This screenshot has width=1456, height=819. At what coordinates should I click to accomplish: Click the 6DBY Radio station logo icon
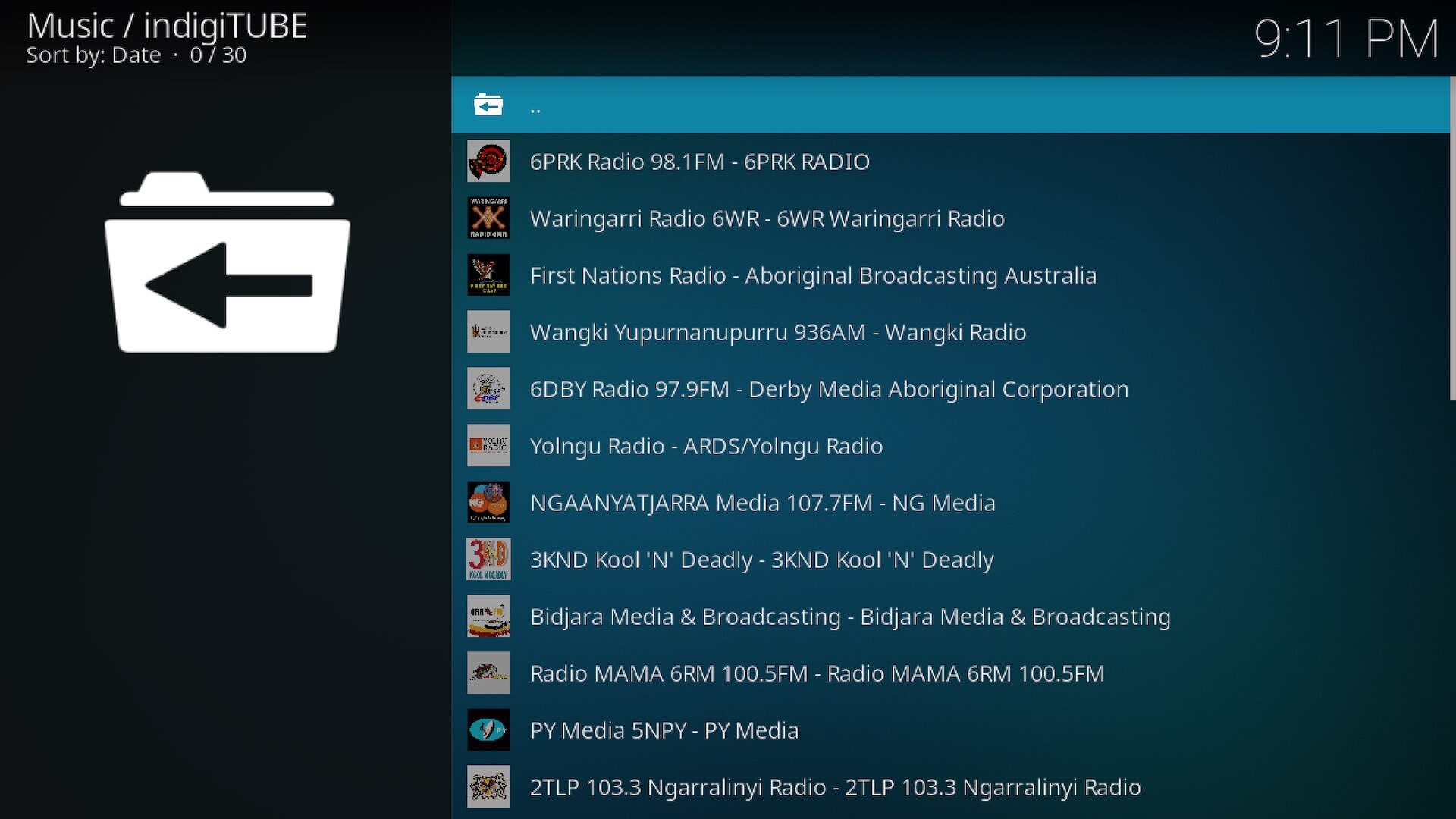point(488,389)
